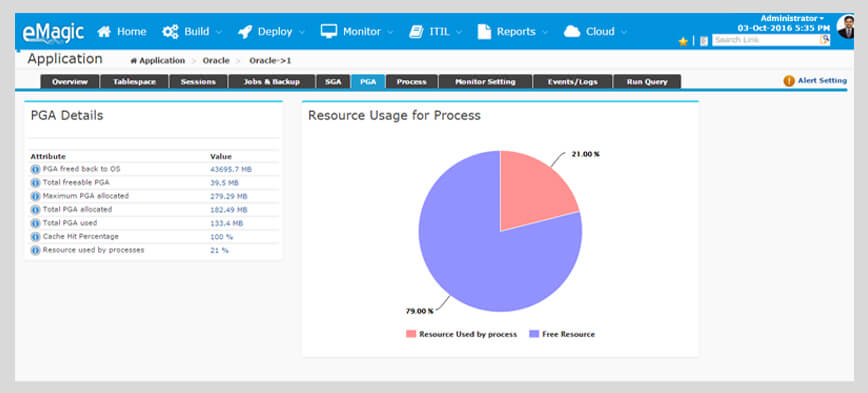Click the yellow favorites star icon
Viewport: 868px width, 393px height.
683,41
